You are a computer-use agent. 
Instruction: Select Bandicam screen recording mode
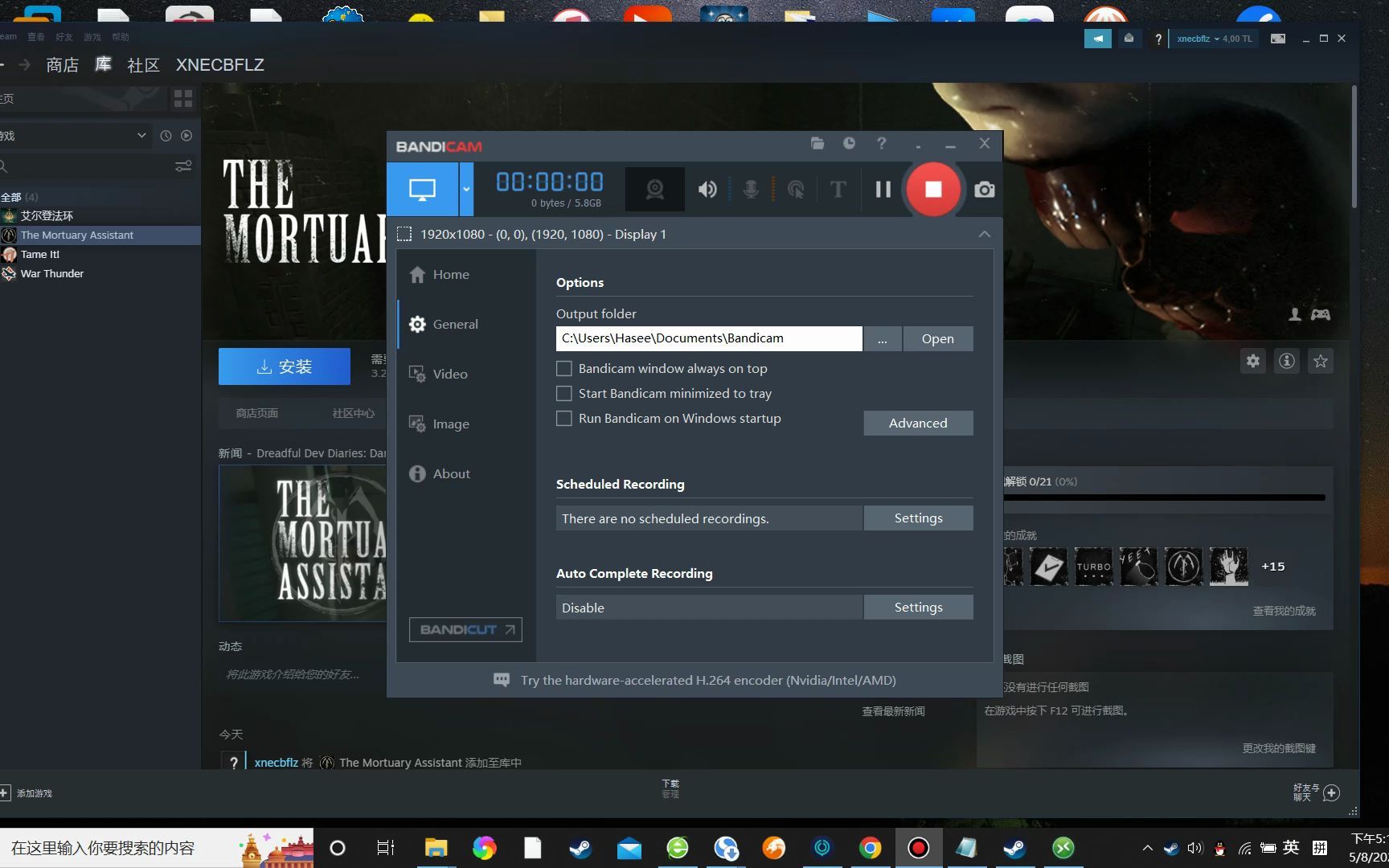click(423, 189)
